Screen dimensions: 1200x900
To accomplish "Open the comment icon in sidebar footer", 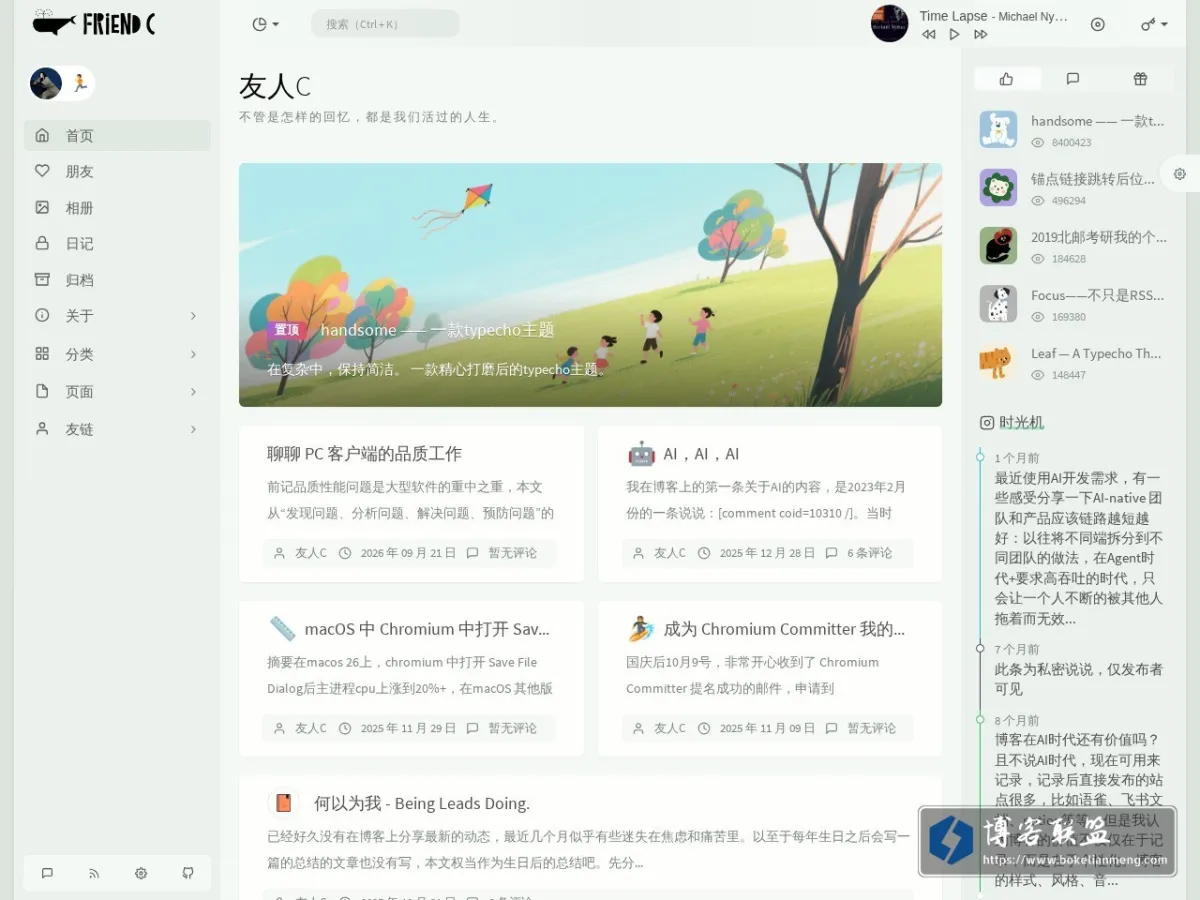I will 47,873.
